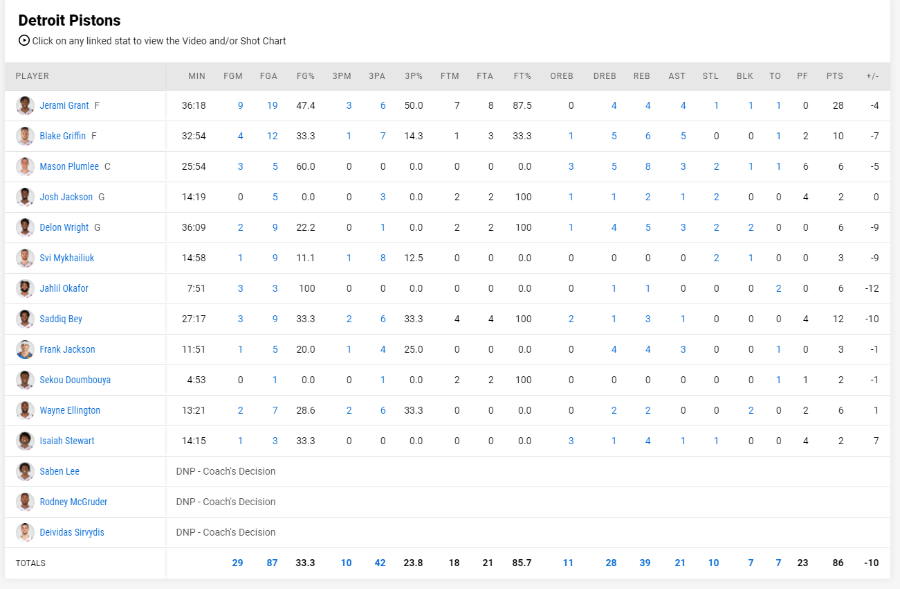Image resolution: width=900 pixels, height=589 pixels.
Task: Click Saddiq Bey's headshot image
Action: (x=25, y=319)
